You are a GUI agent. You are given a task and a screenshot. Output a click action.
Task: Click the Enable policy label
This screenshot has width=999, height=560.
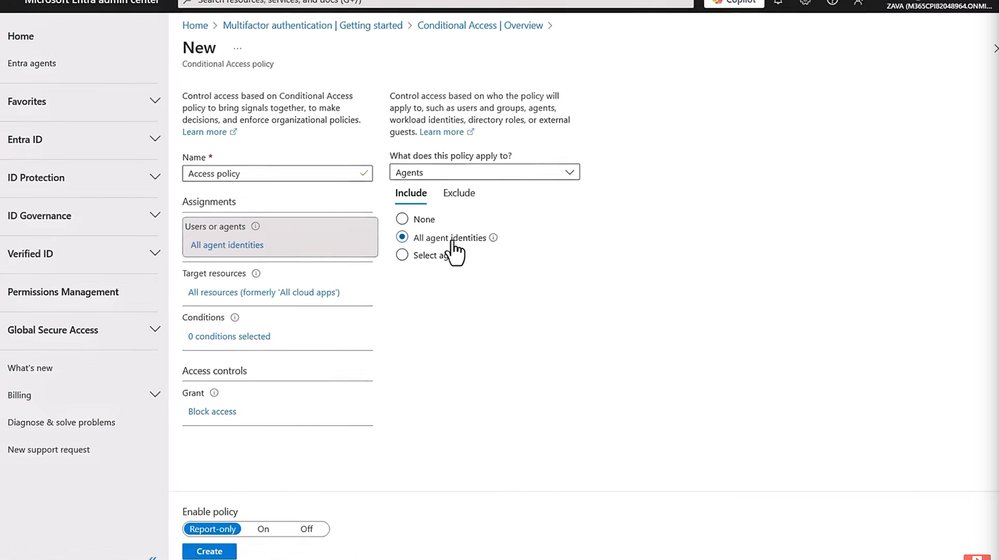210,512
